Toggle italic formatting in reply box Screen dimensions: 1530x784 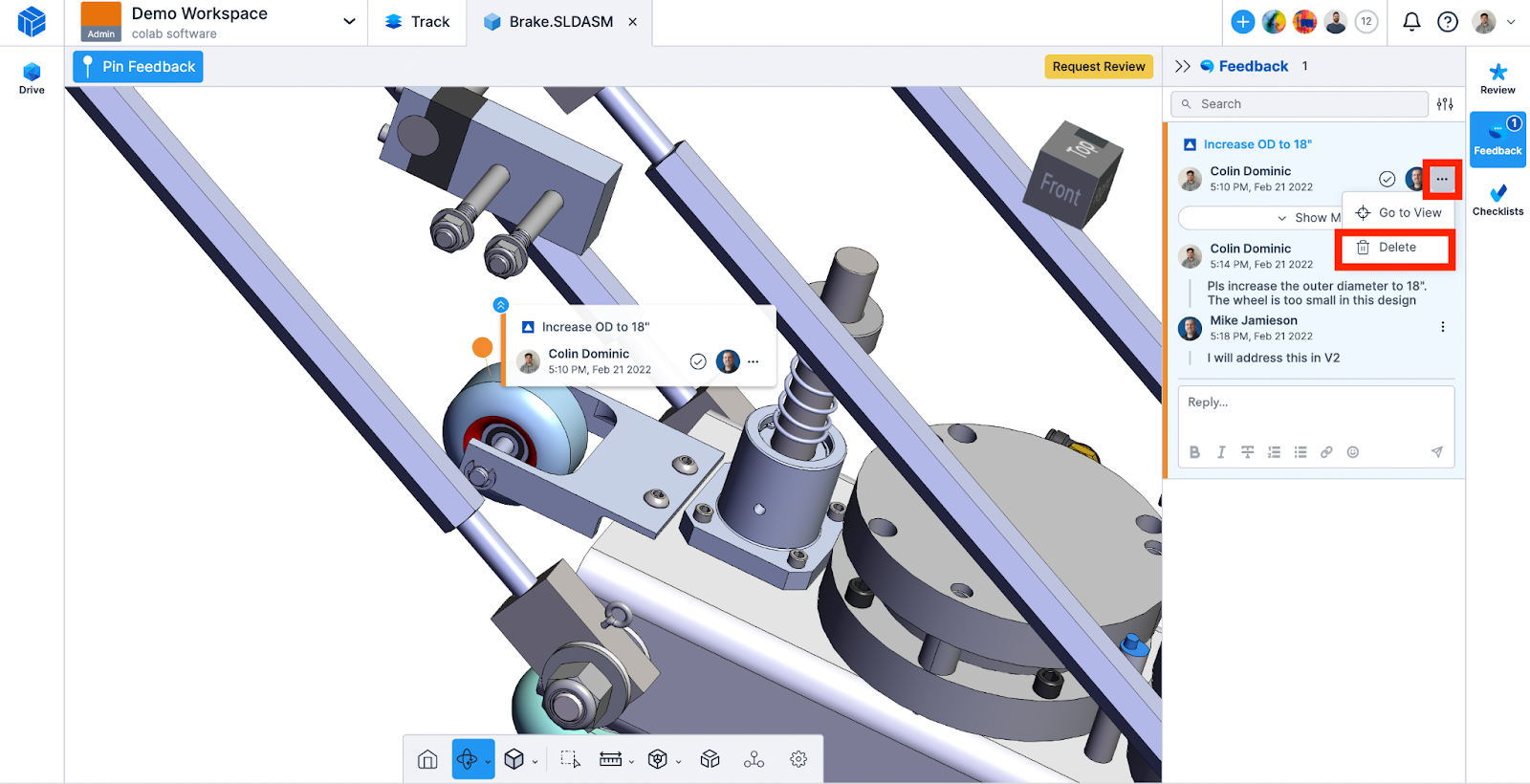click(x=1221, y=452)
